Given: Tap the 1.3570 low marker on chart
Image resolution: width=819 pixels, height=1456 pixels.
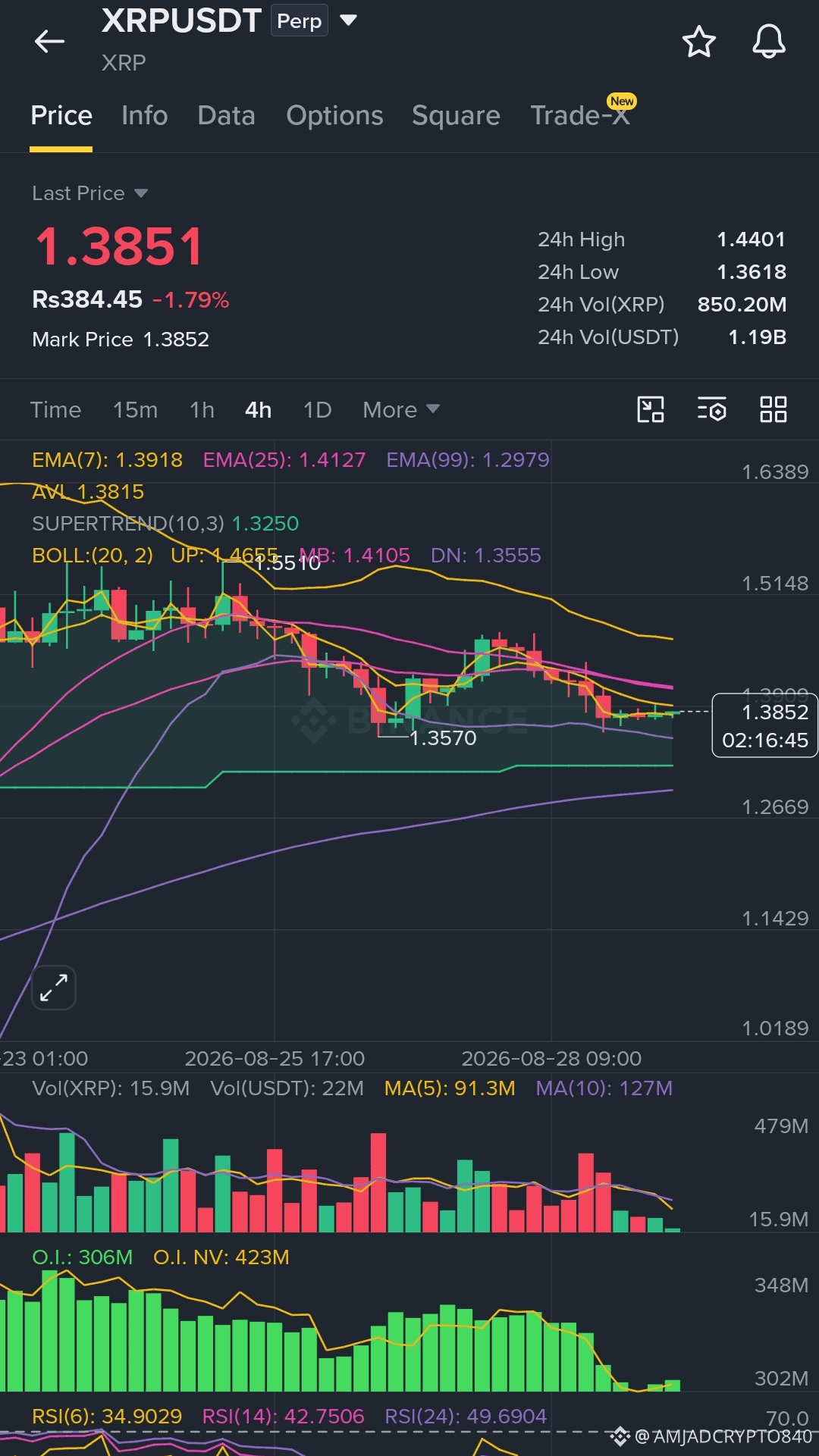Looking at the screenshot, I should pyautogui.click(x=443, y=738).
